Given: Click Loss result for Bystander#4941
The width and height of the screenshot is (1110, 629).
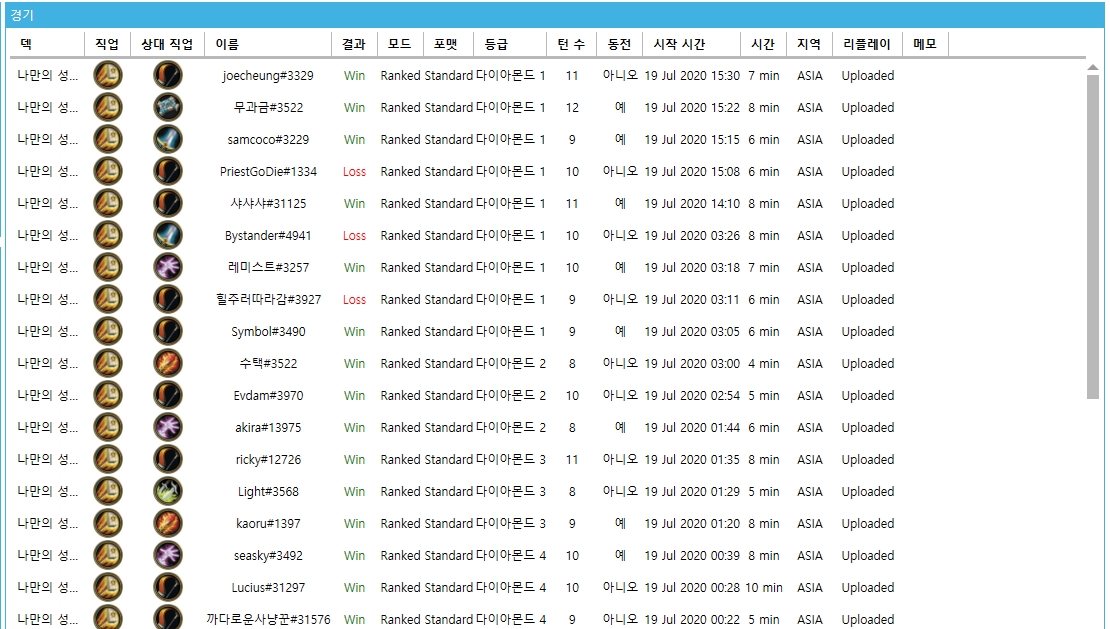Looking at the screenshot, I should [354, 236].
